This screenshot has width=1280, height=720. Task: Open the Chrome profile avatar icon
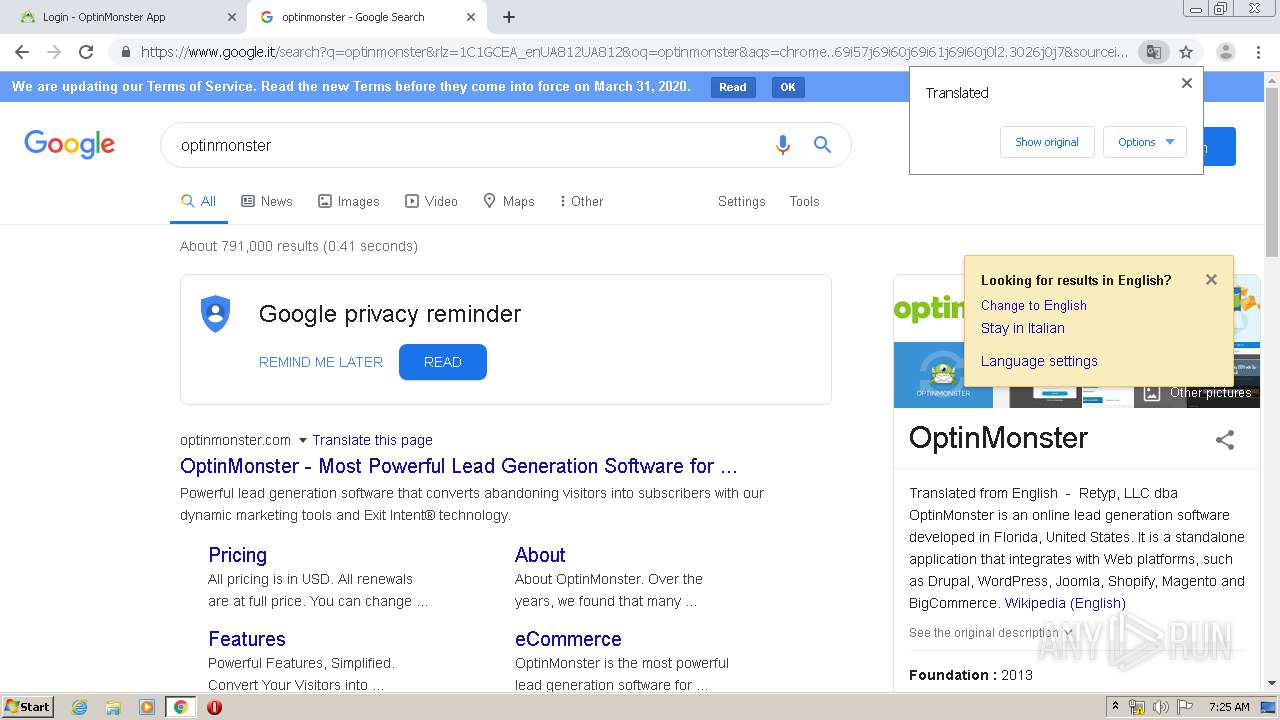(x=1225, y=52)
